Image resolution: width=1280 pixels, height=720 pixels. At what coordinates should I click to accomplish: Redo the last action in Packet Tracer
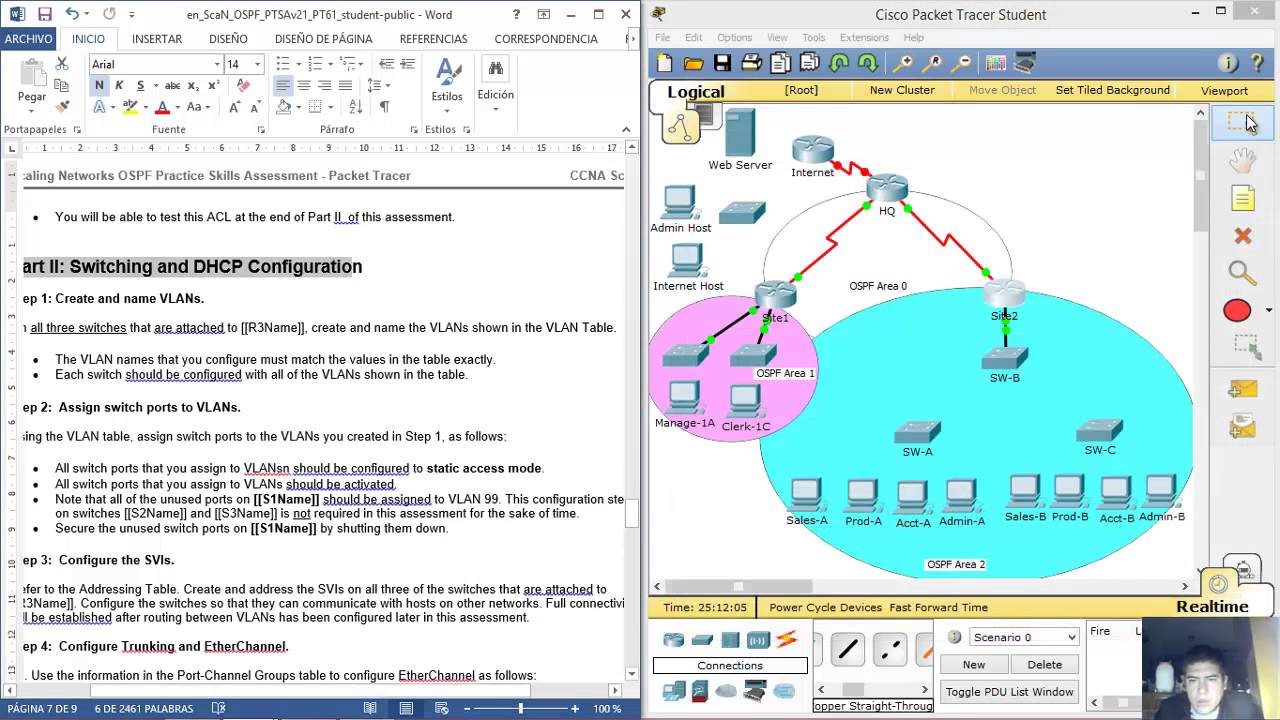coord(867,63)
